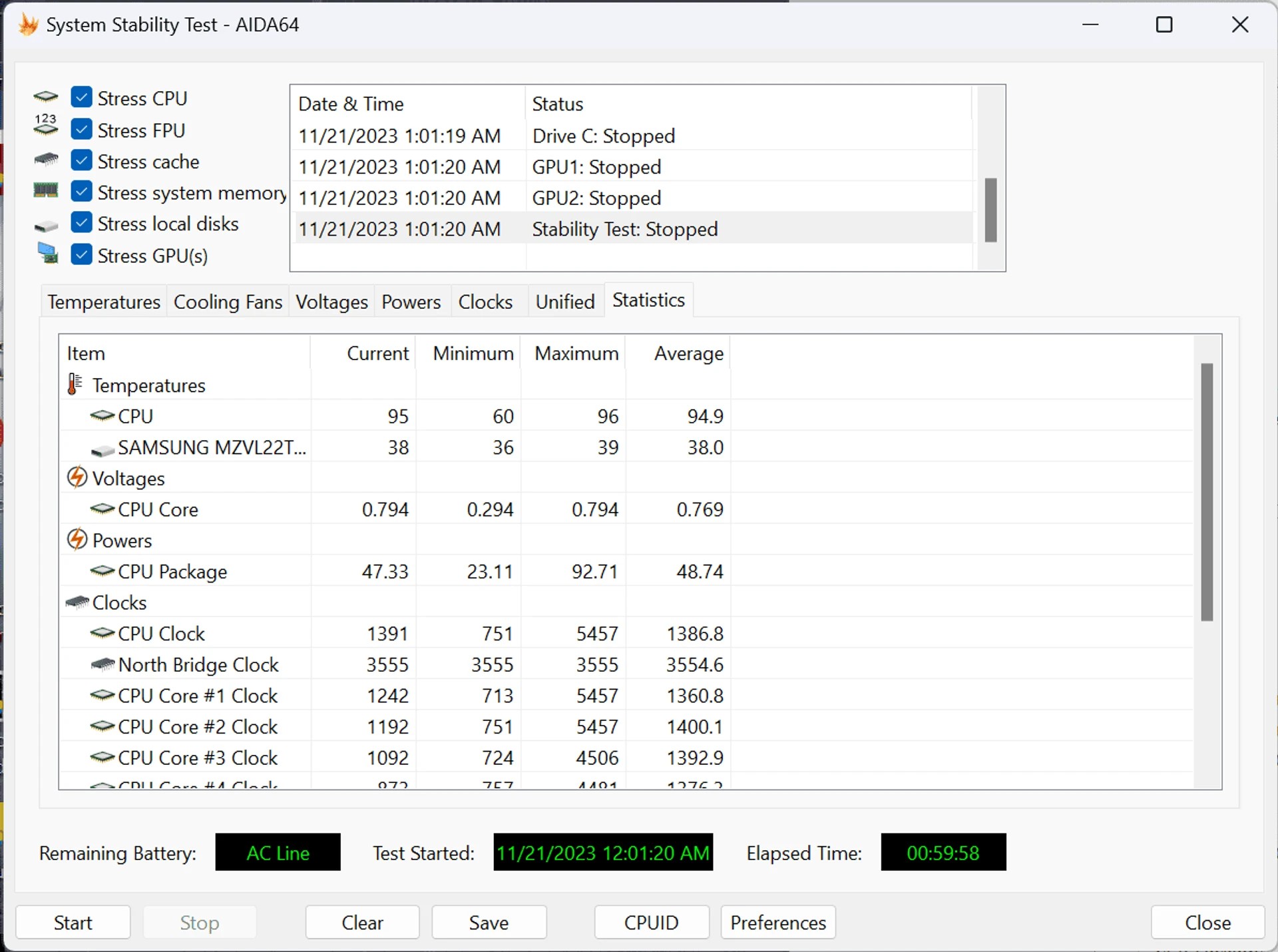Screen dimensions: 1278x952
Task: Disable the Stress local disks checkbox
Action: tap(82, 222)
